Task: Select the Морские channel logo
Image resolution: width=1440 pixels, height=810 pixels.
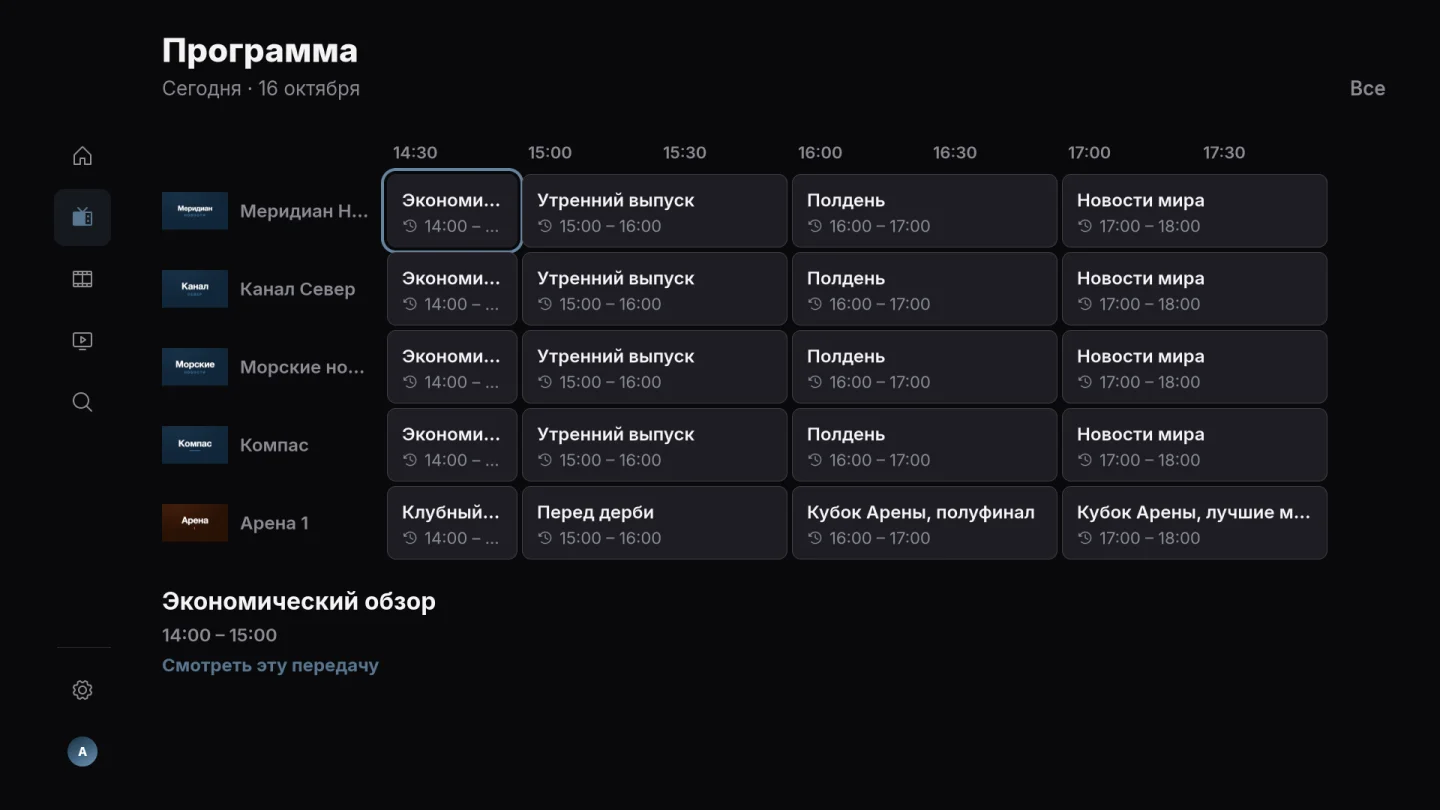Action: (x=195, y=367)
